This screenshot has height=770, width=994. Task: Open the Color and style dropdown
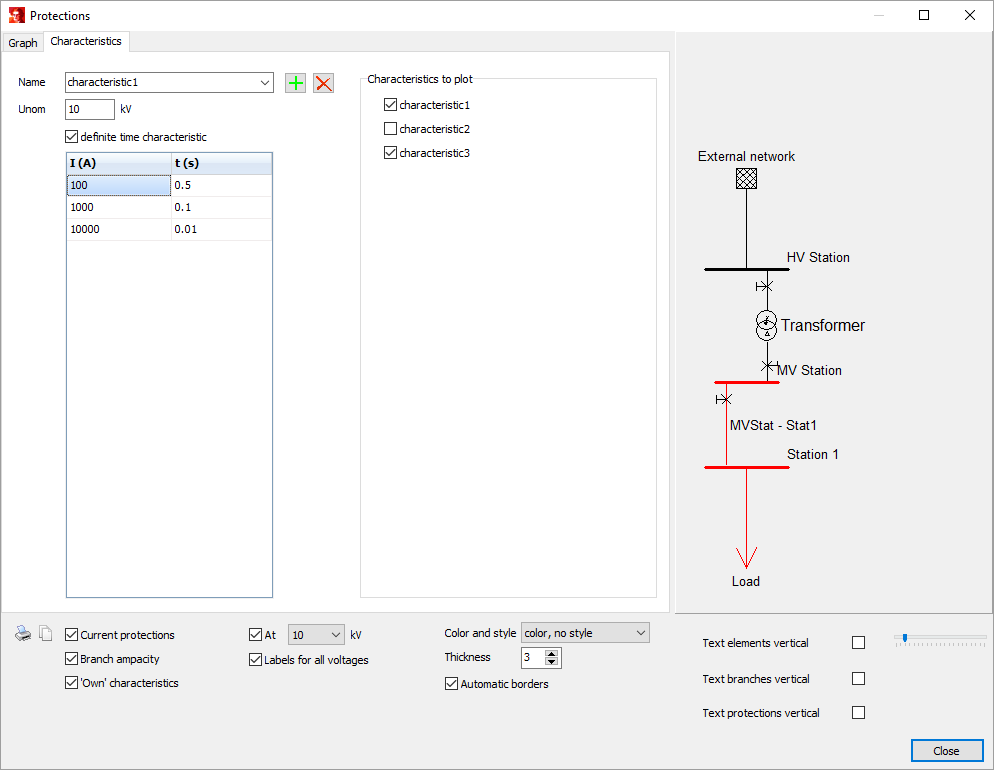[x=640, y=633]
